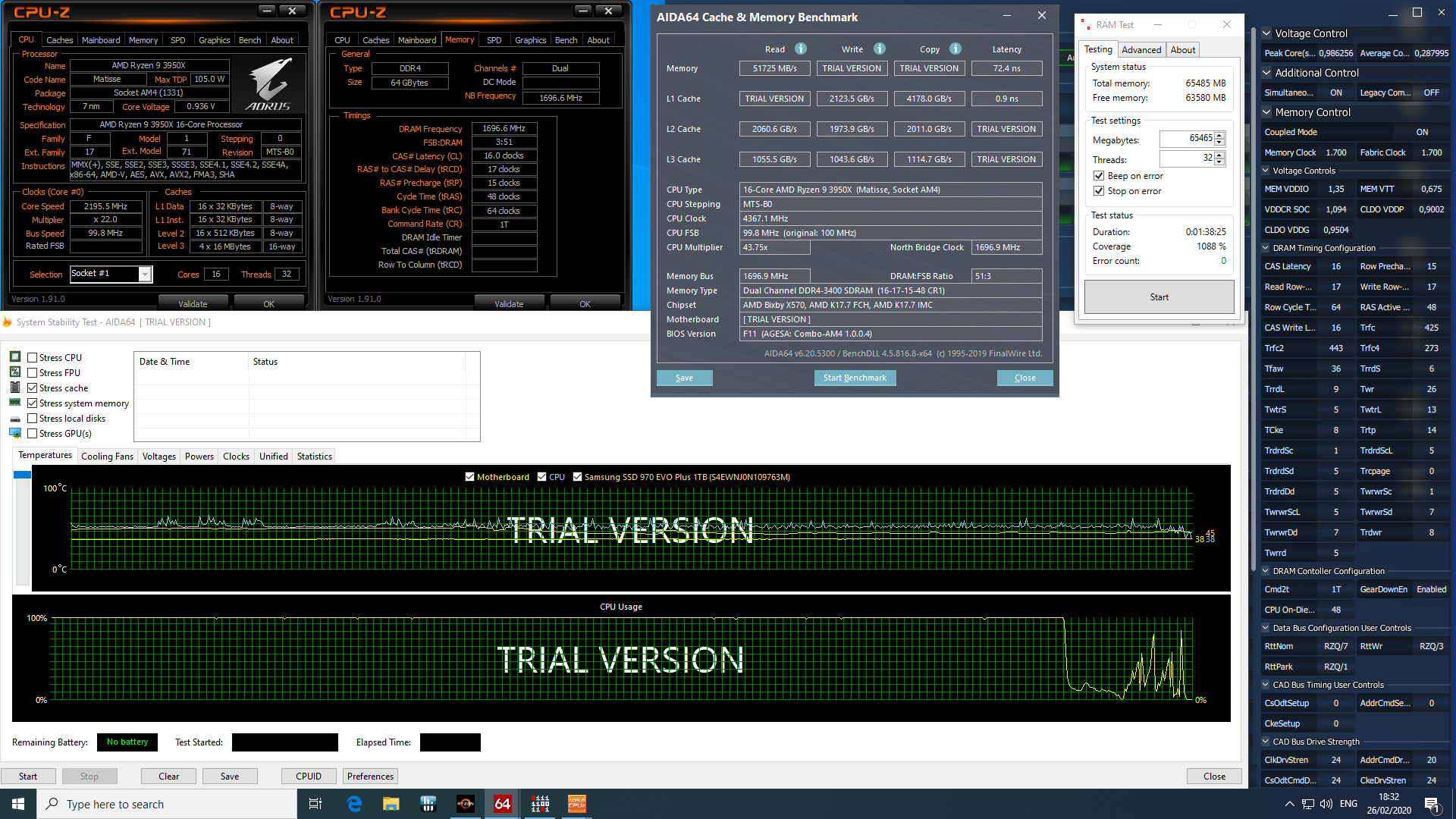Click the Copy info icon in benchmark

coord(955,49)
